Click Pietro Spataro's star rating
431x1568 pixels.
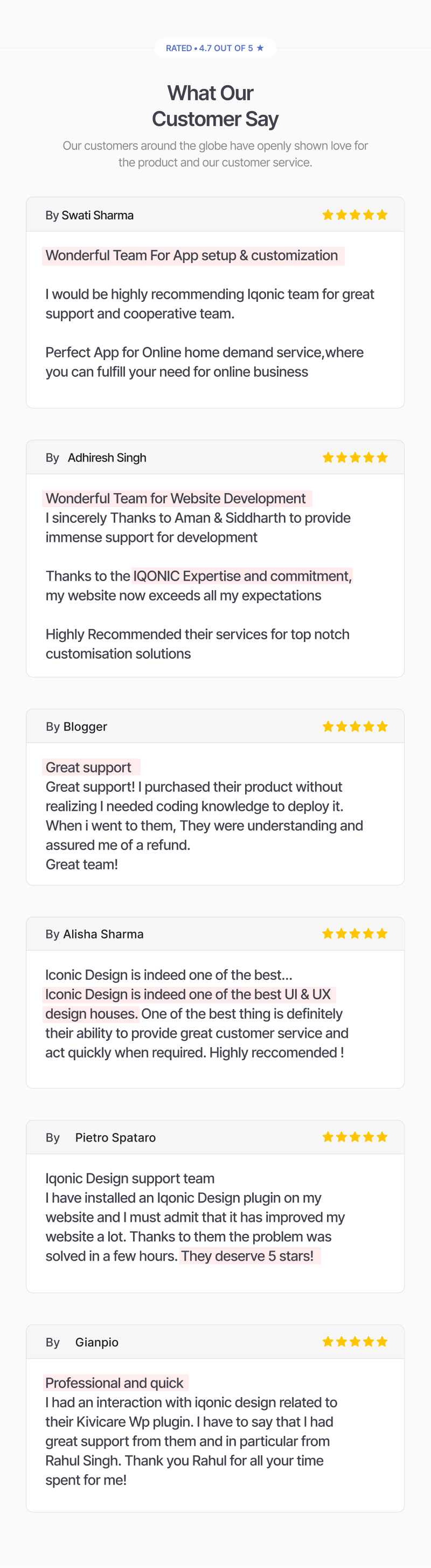point(355,1137)
